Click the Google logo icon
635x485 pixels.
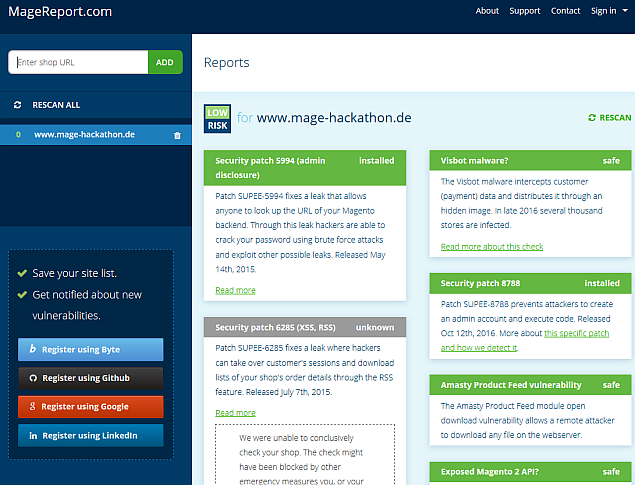click(x=33, y=406)
